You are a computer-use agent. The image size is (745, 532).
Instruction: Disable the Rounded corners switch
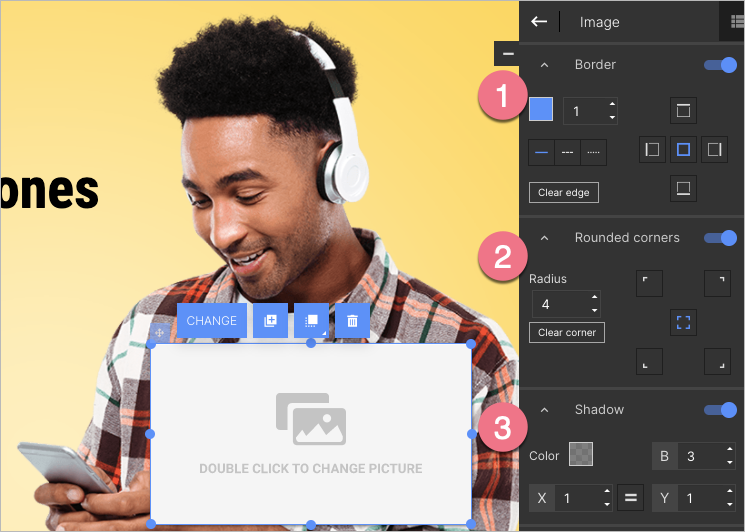[x=720, y=238]
